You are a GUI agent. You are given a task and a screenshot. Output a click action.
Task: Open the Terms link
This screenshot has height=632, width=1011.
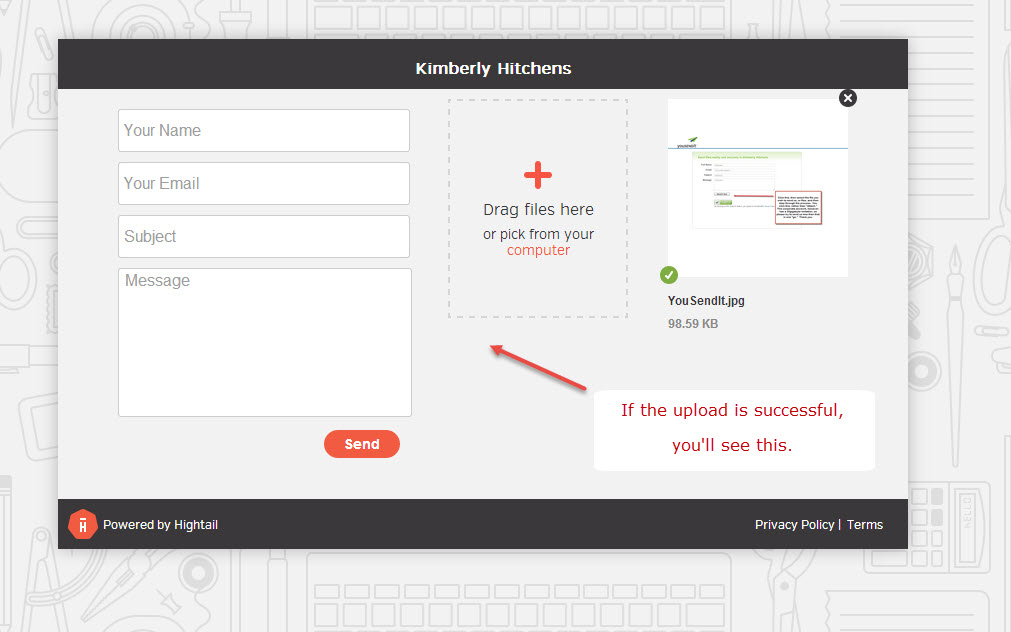click(x=865, y=525)
